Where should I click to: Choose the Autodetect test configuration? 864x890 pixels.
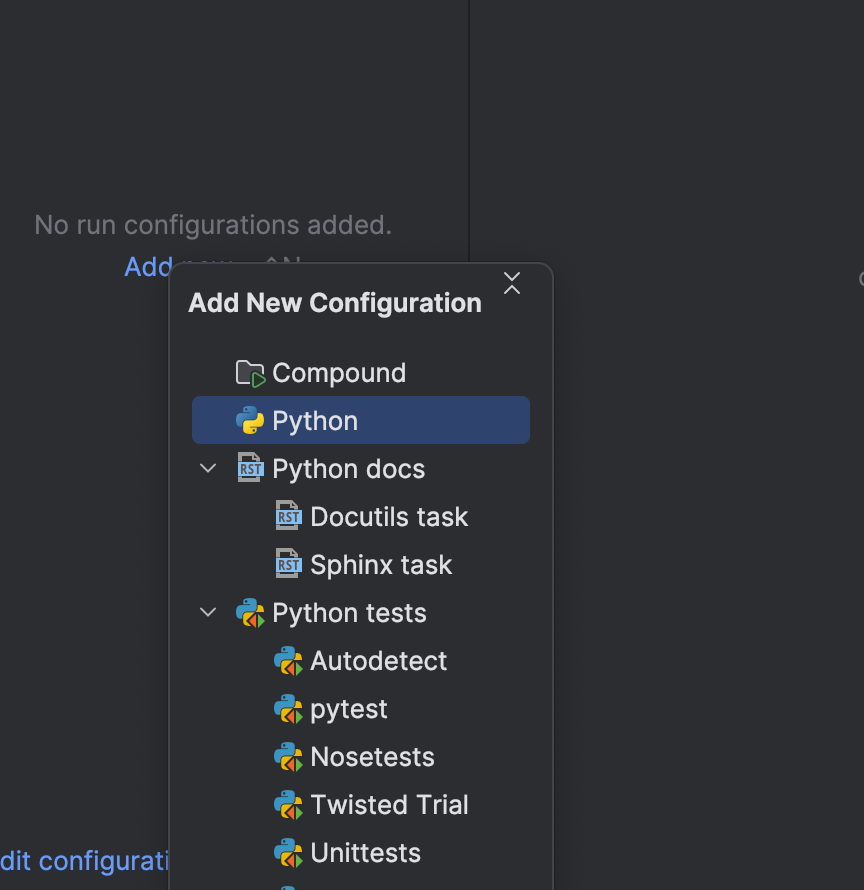pos(361,661)
